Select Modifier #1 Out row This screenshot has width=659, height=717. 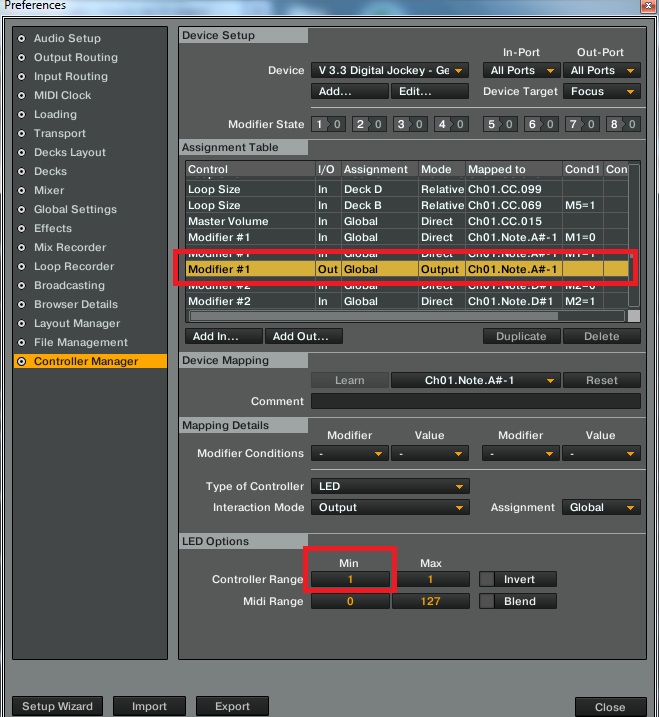pos(407,269)
